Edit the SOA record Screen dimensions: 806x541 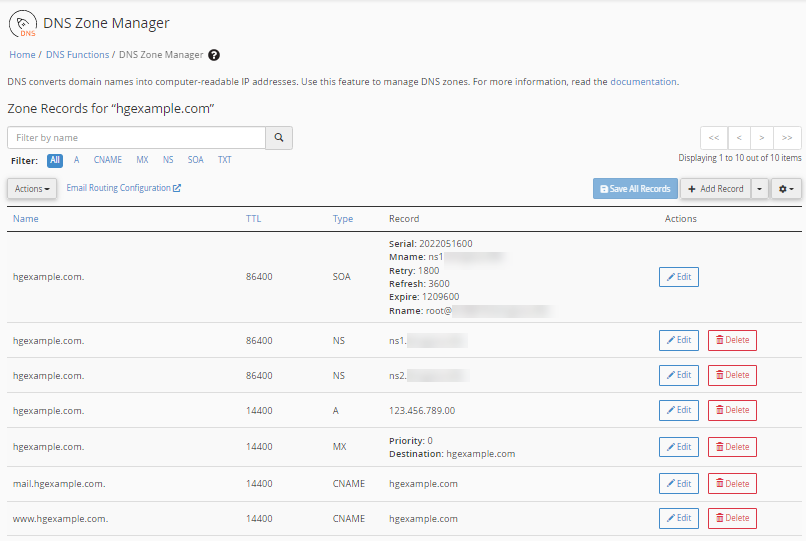click(678, 277)
